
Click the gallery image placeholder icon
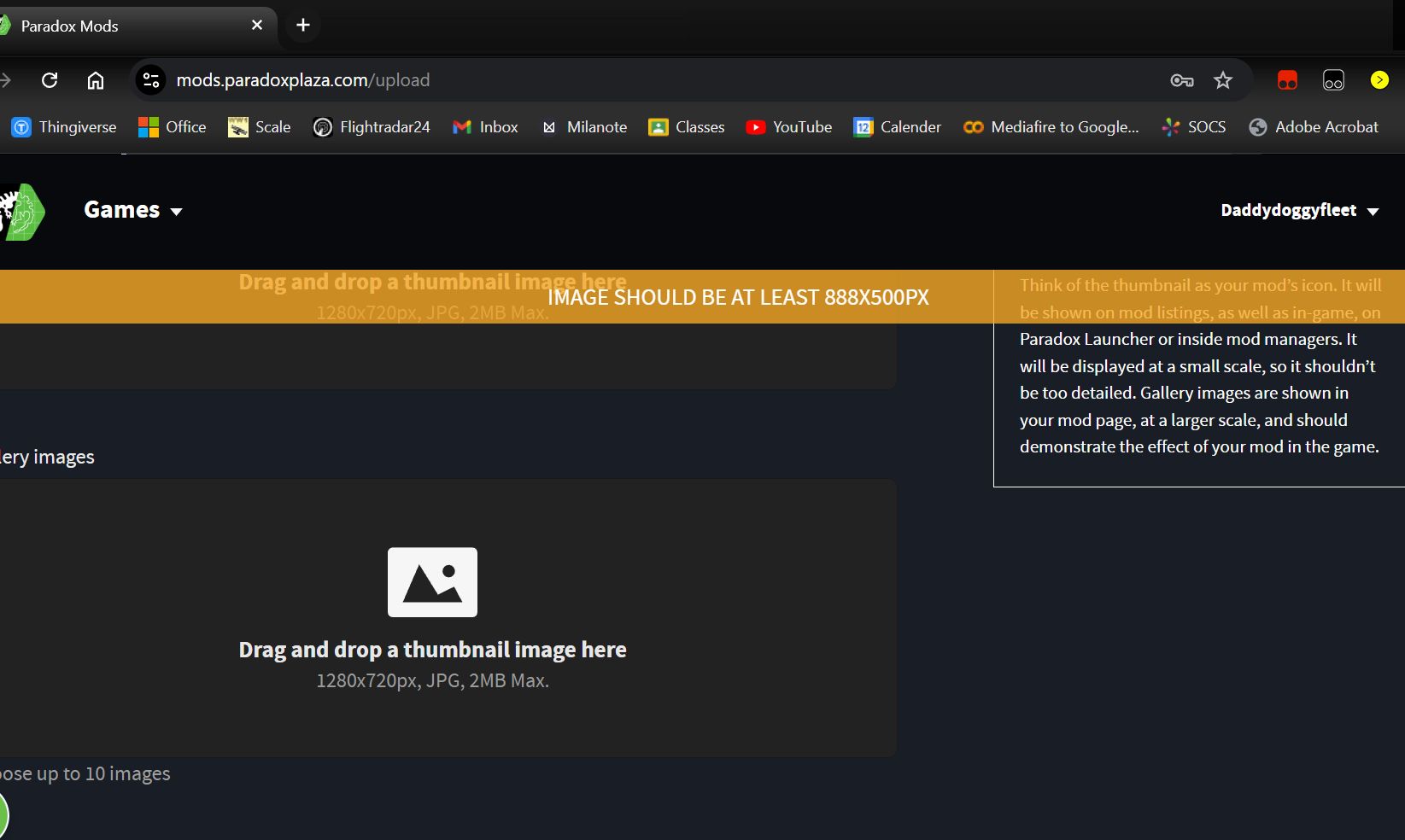coord(432,582)
